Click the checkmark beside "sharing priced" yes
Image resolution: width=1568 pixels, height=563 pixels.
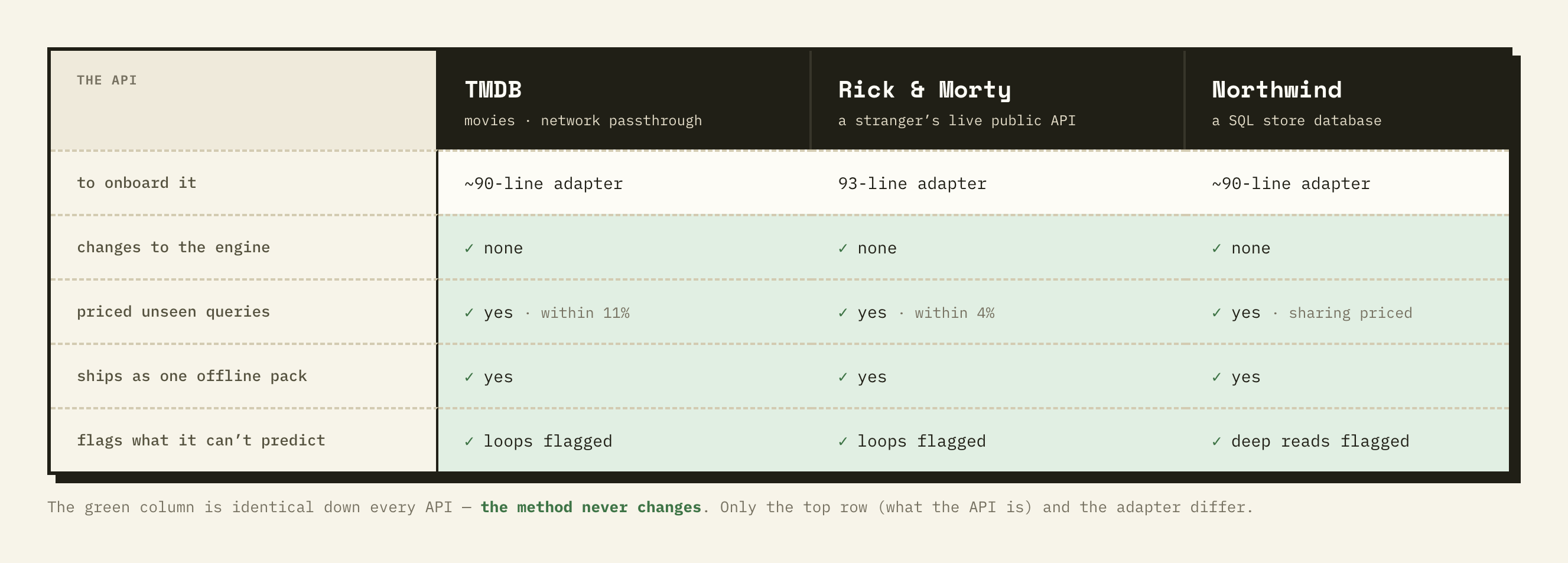click(x=1217, y=313)
